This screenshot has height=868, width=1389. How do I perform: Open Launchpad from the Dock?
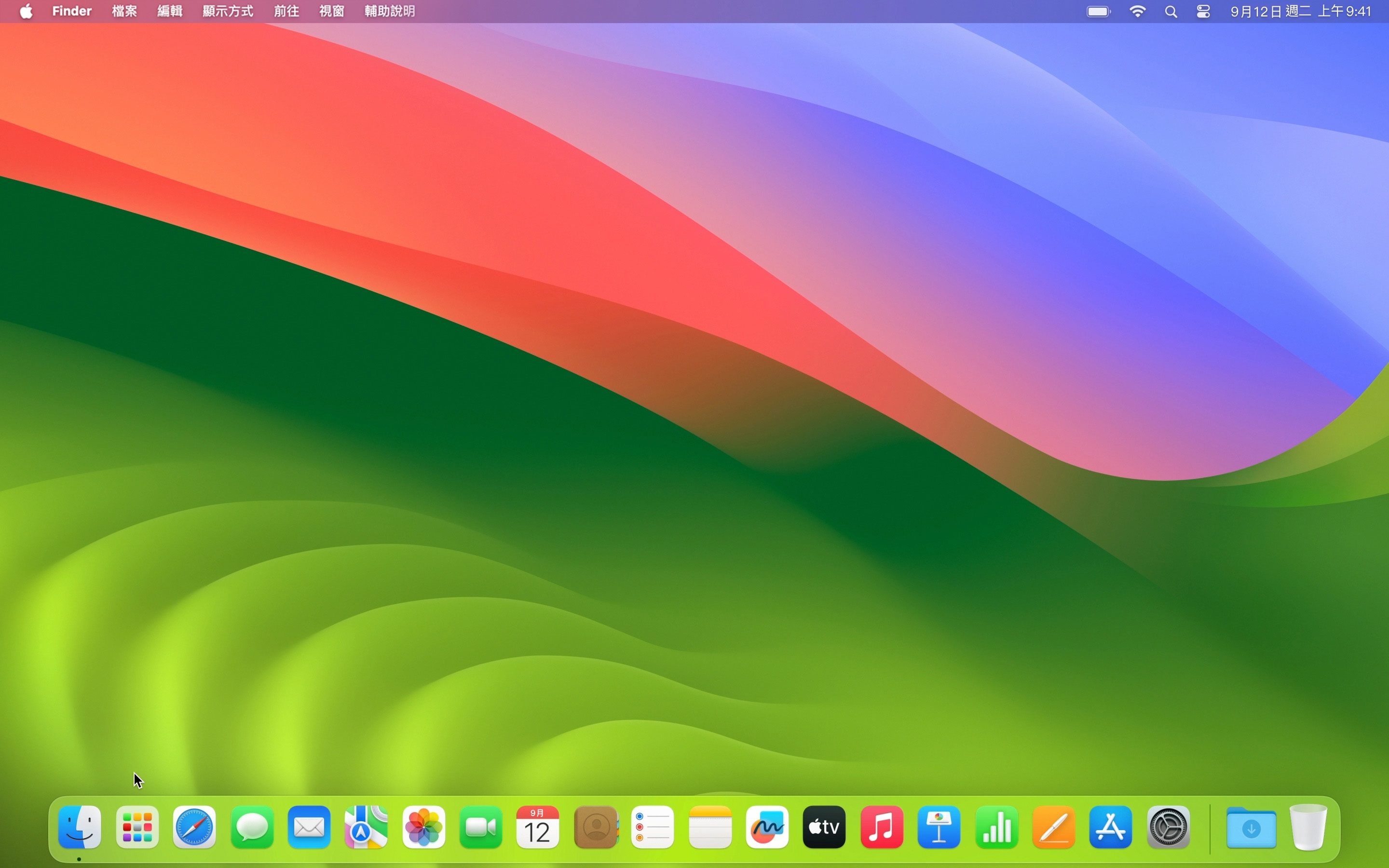pyautogui.click(x=137, y=827)
